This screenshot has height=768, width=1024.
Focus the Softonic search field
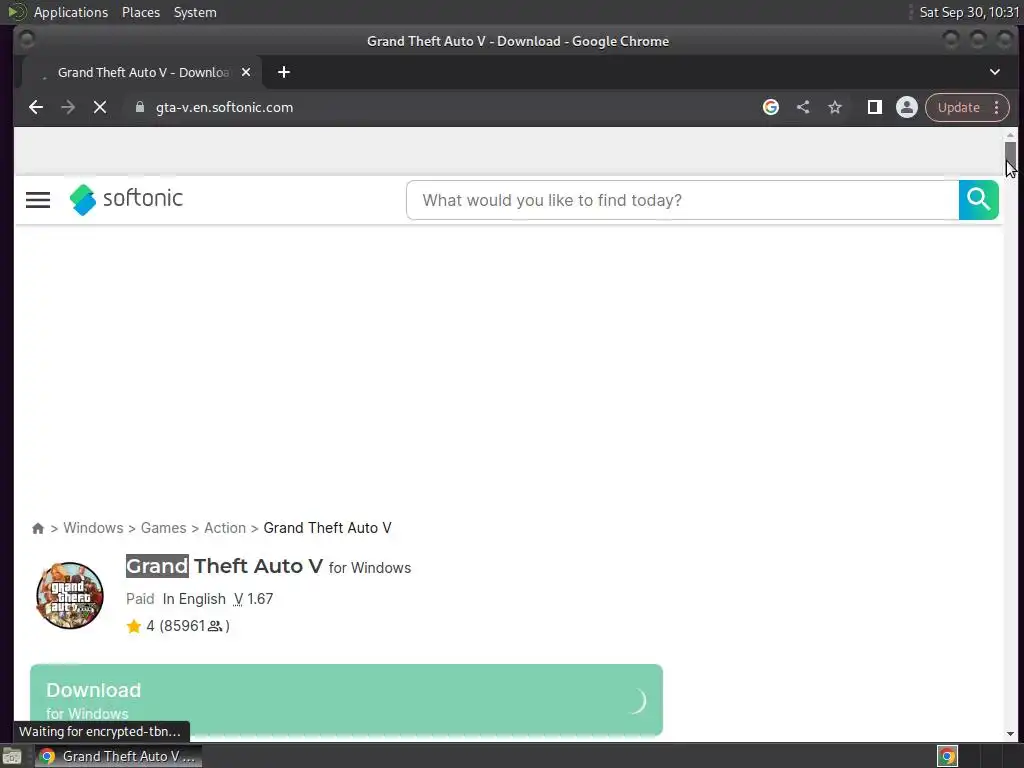[682, 200]
